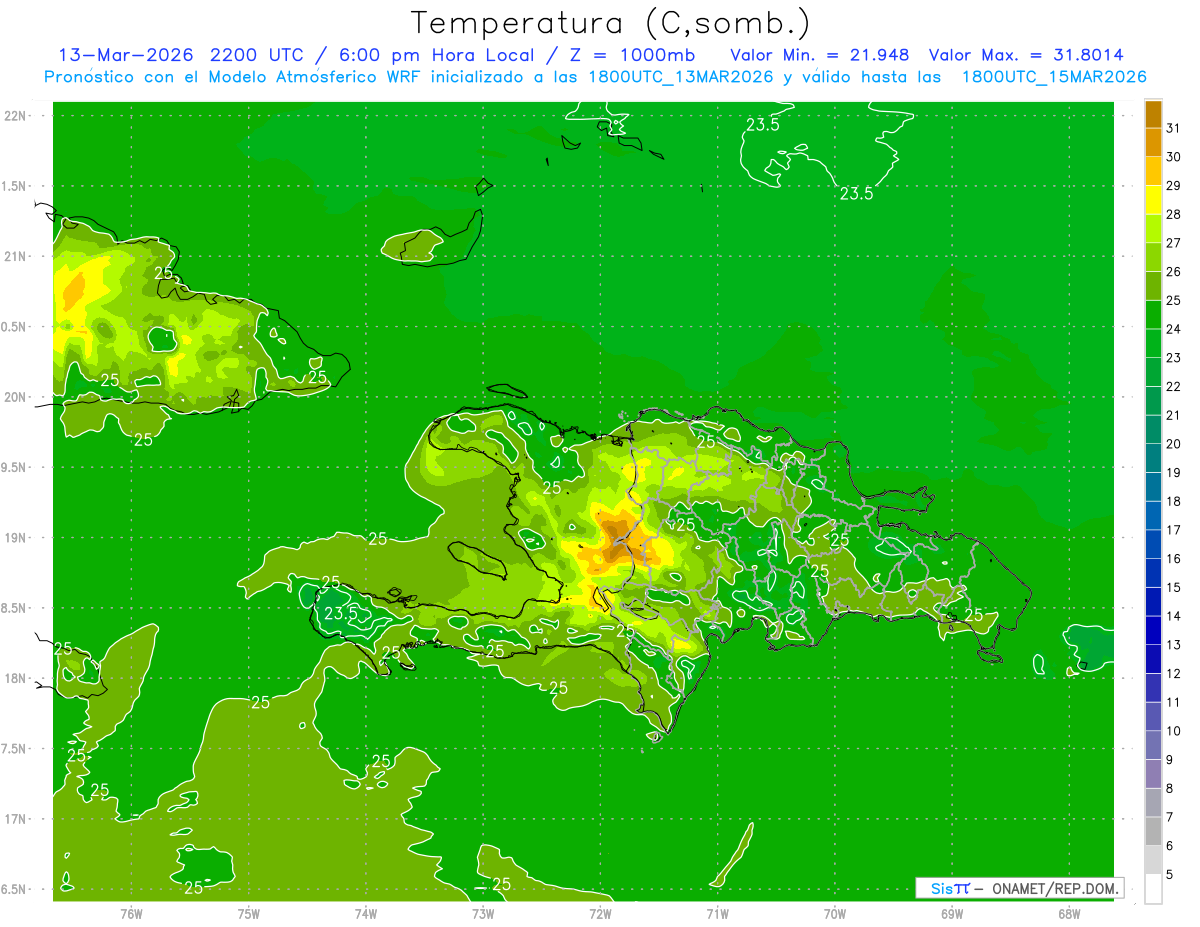Click the '18N' latitude axis label

pos(15,678)
